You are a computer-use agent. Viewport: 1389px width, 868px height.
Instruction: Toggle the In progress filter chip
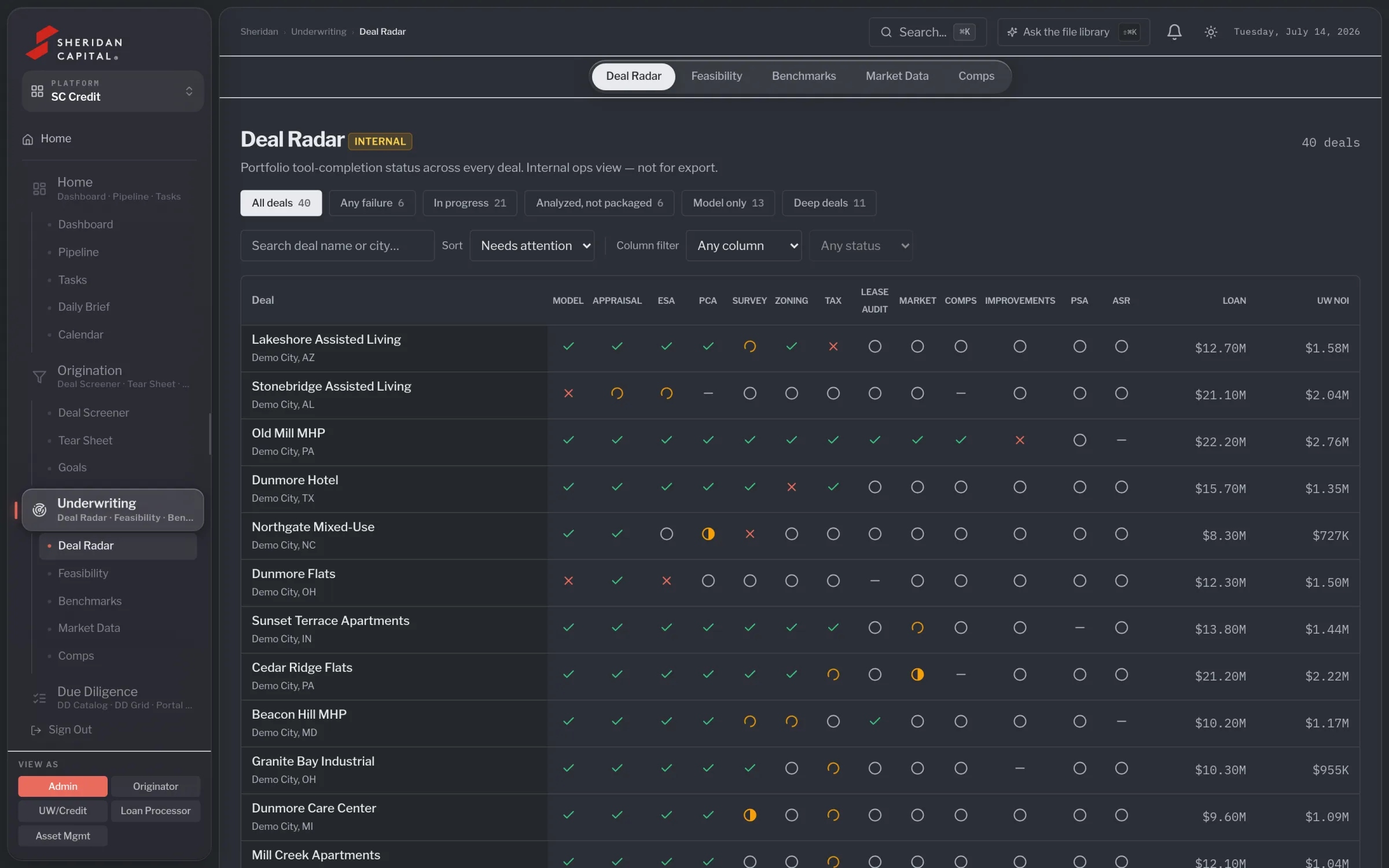click(x=470, y=203)
